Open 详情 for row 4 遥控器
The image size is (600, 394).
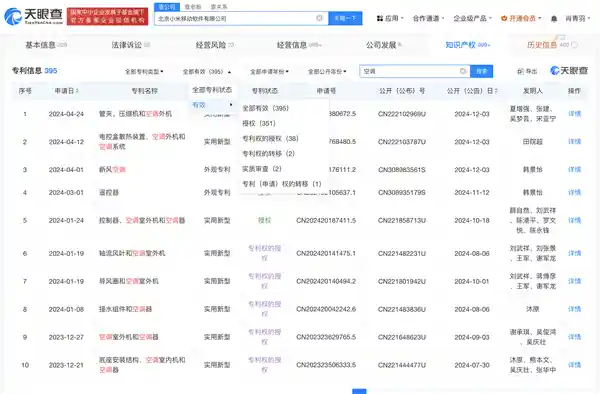574,192
